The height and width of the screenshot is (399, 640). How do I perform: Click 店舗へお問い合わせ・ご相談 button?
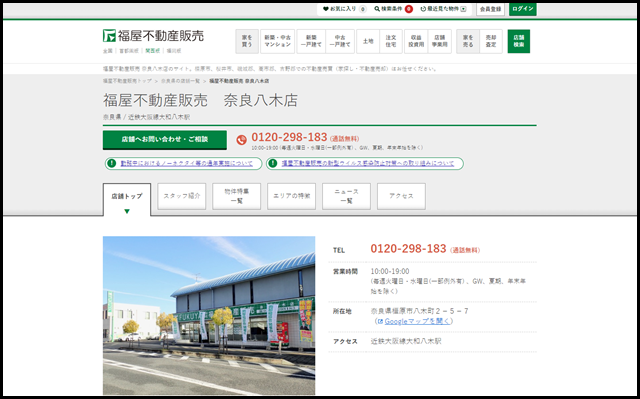click(x=165, y=140)
